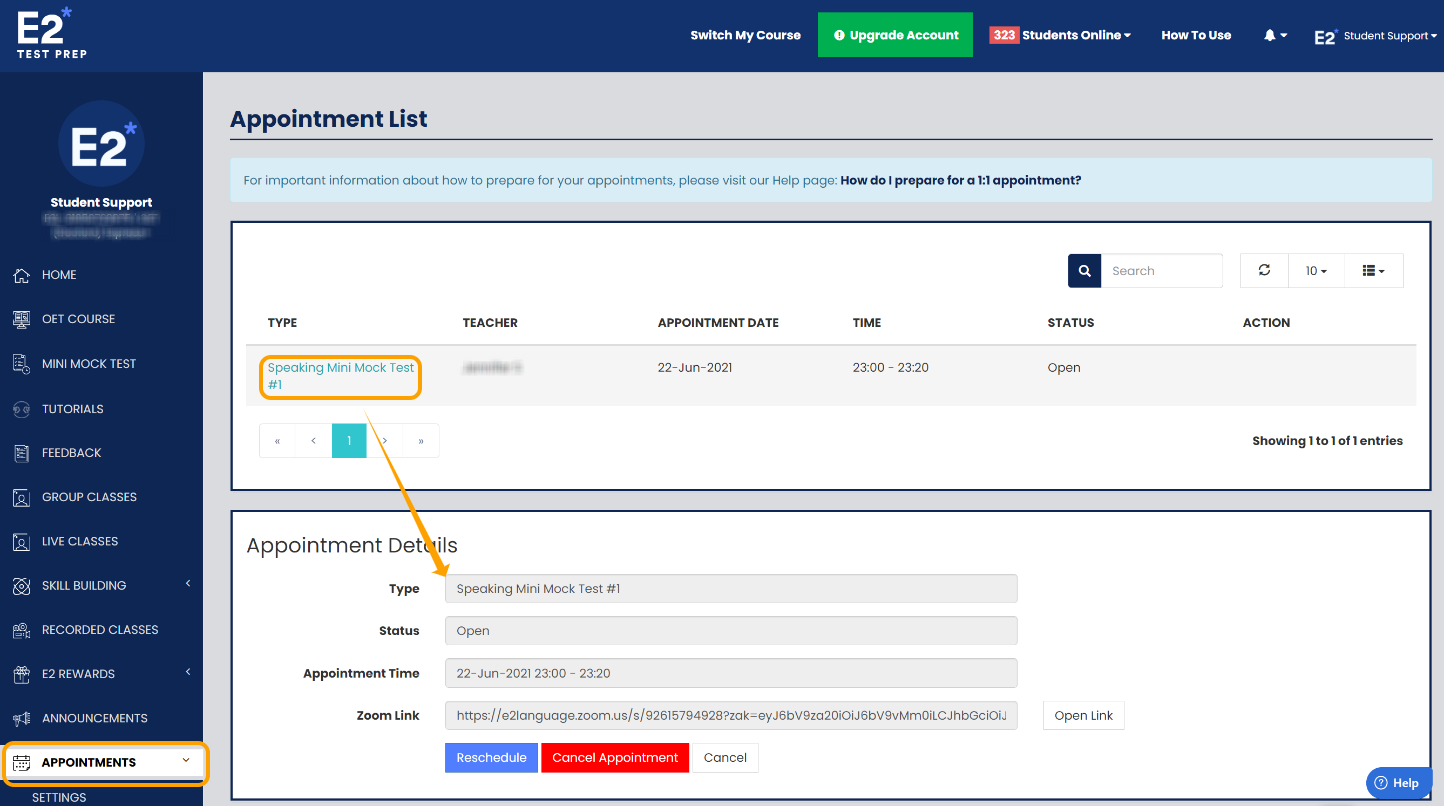1444x806 pixels.
Task: Refresh the appointment table with the reload icon
Action: point(1263,270)
